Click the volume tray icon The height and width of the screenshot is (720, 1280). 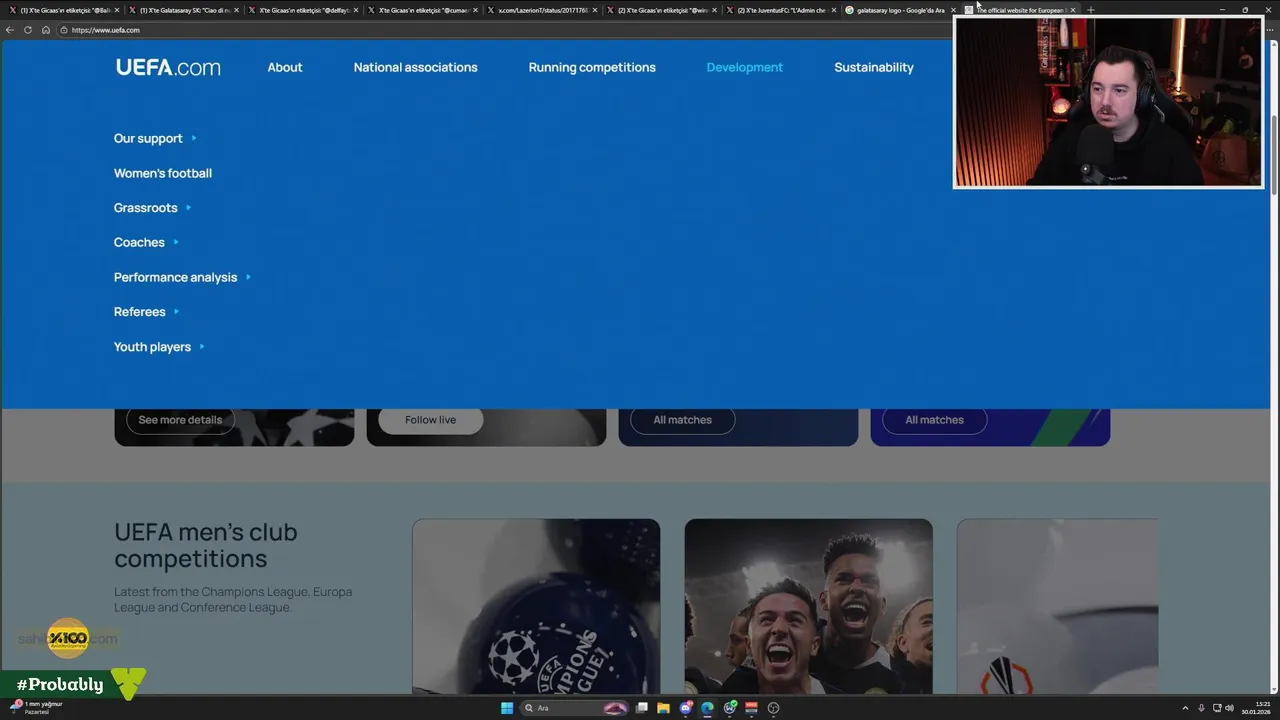[x=1229, y=708]
